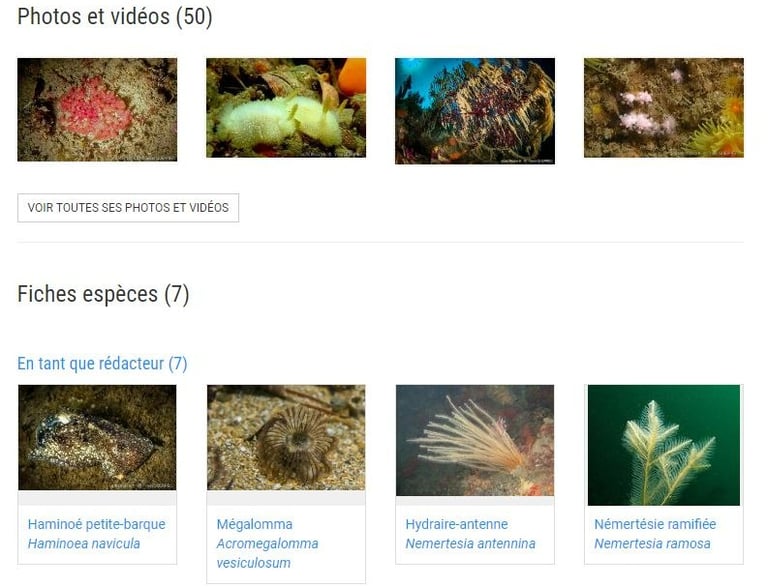
Task: Open En tant que rédacteur (7) link
Action: tap(102, 364)
